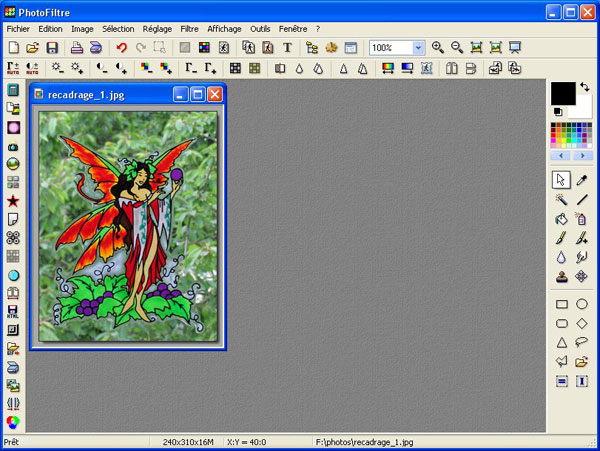Increase saturation with color squares plus
600x451 pixels.
(x=166, y=68)
